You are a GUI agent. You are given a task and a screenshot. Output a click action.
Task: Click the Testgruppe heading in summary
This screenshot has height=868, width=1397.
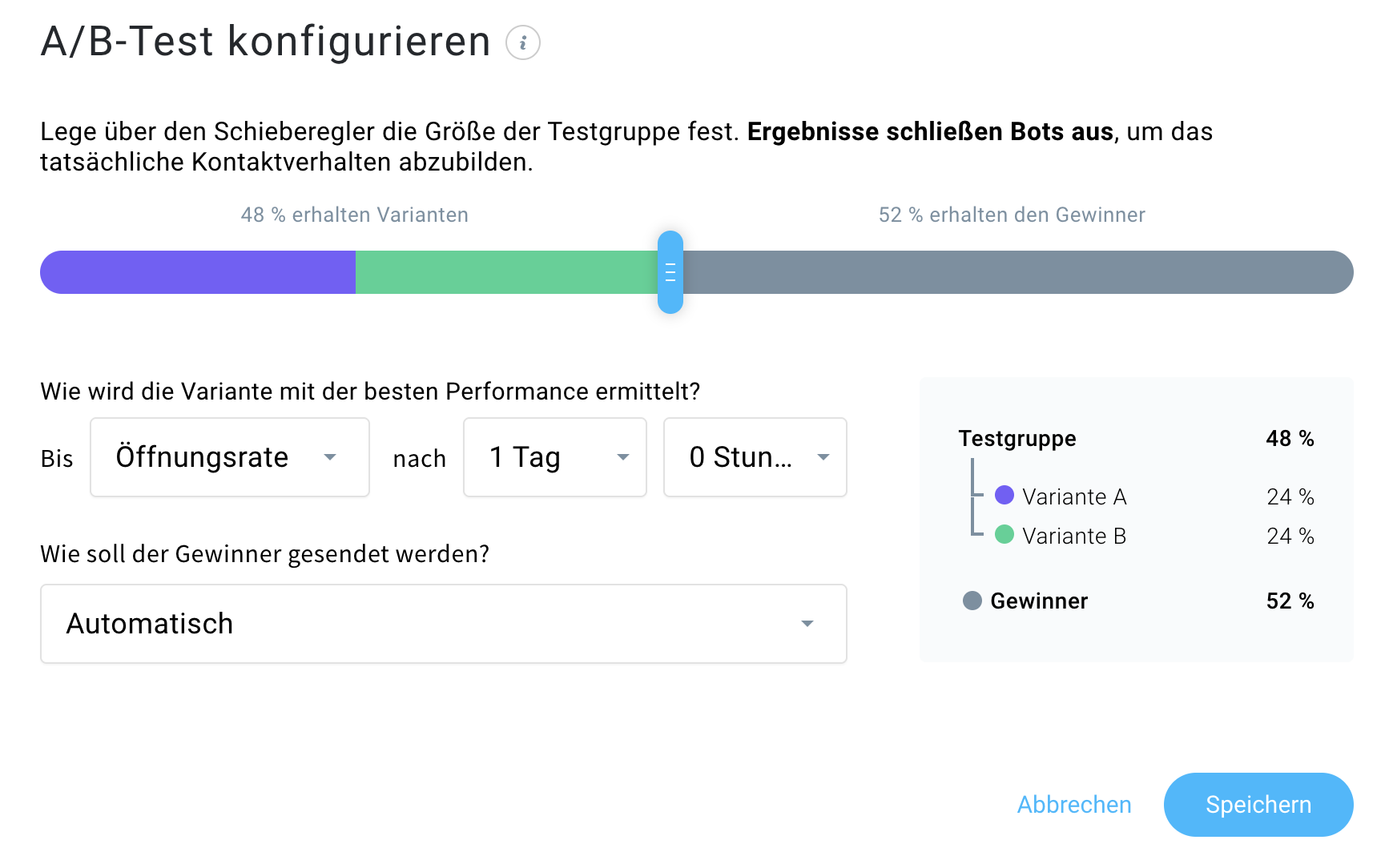tap(1017, 439)
